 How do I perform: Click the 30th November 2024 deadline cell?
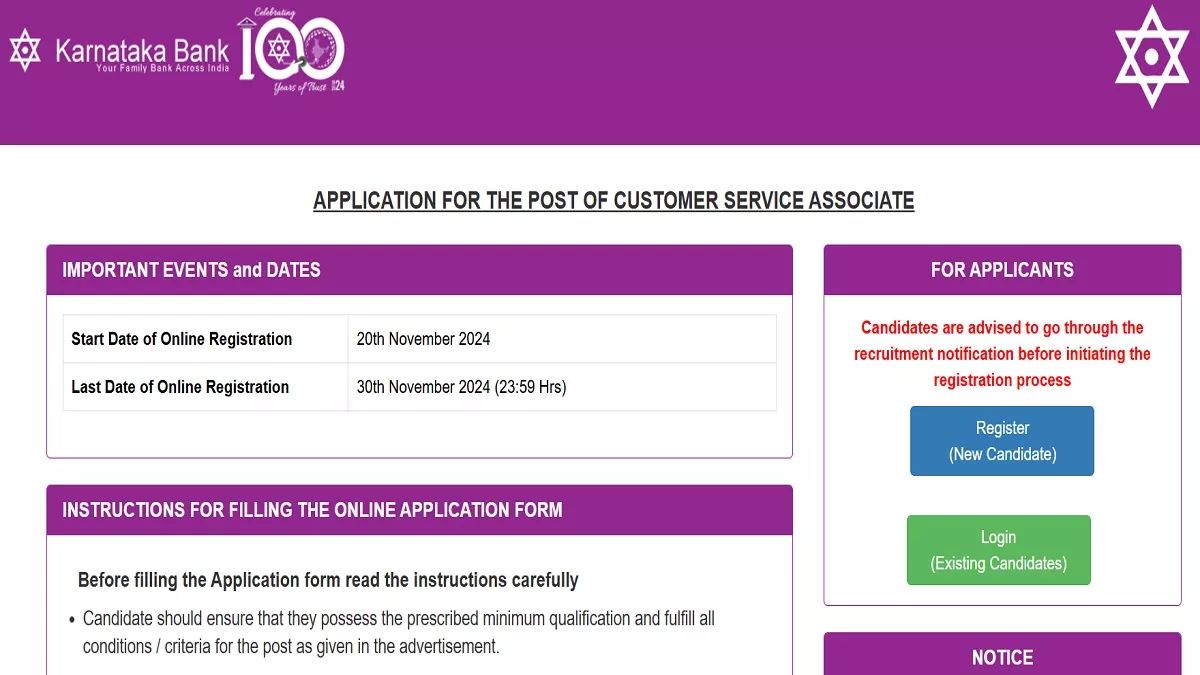click(x=562, y=387)
